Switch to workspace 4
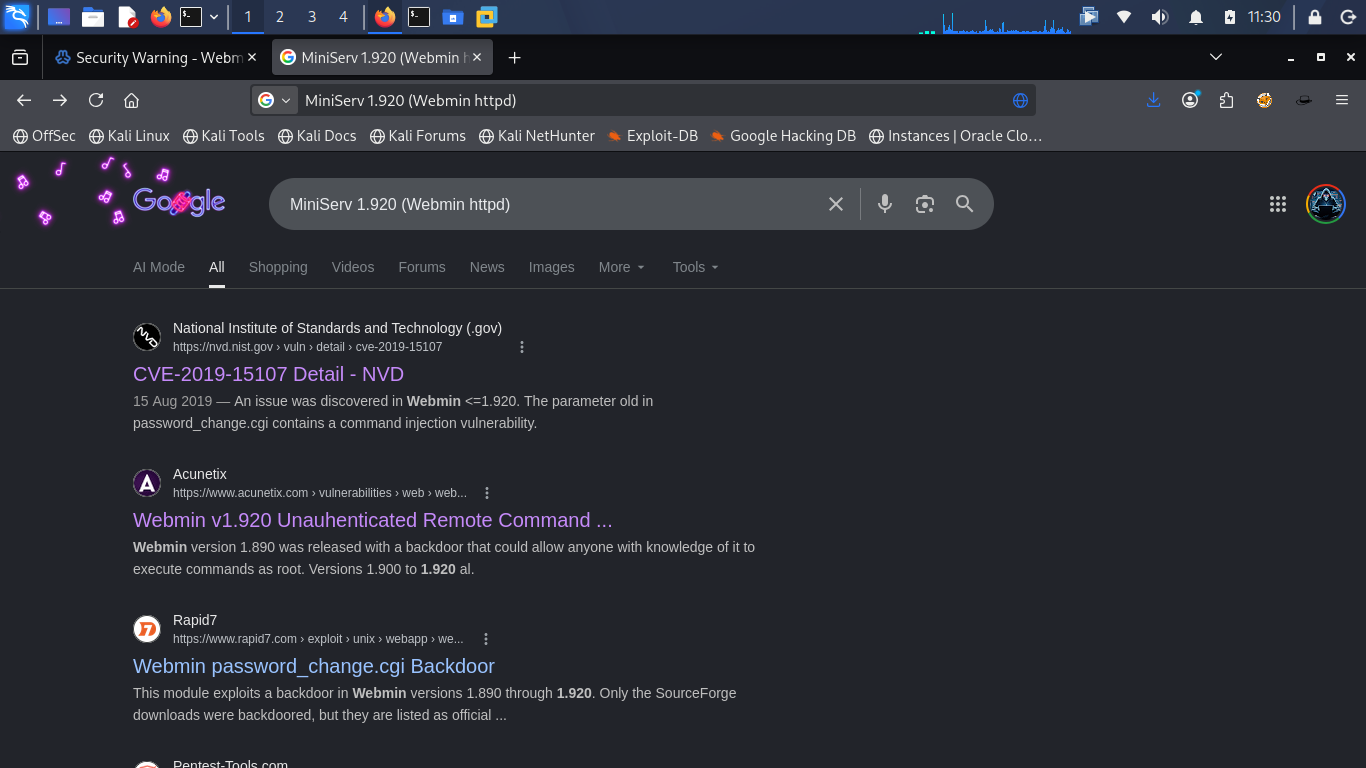Screen dimensions: 1366x768 (343, 17)
